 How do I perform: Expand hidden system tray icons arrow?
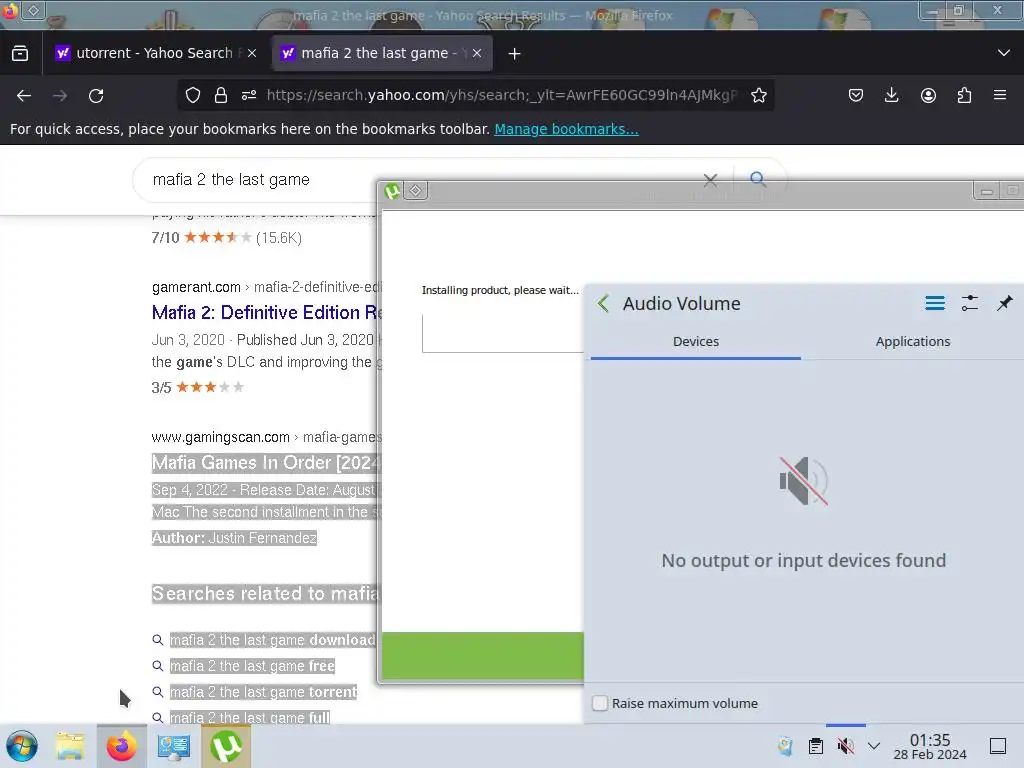(x=874, y=746)
